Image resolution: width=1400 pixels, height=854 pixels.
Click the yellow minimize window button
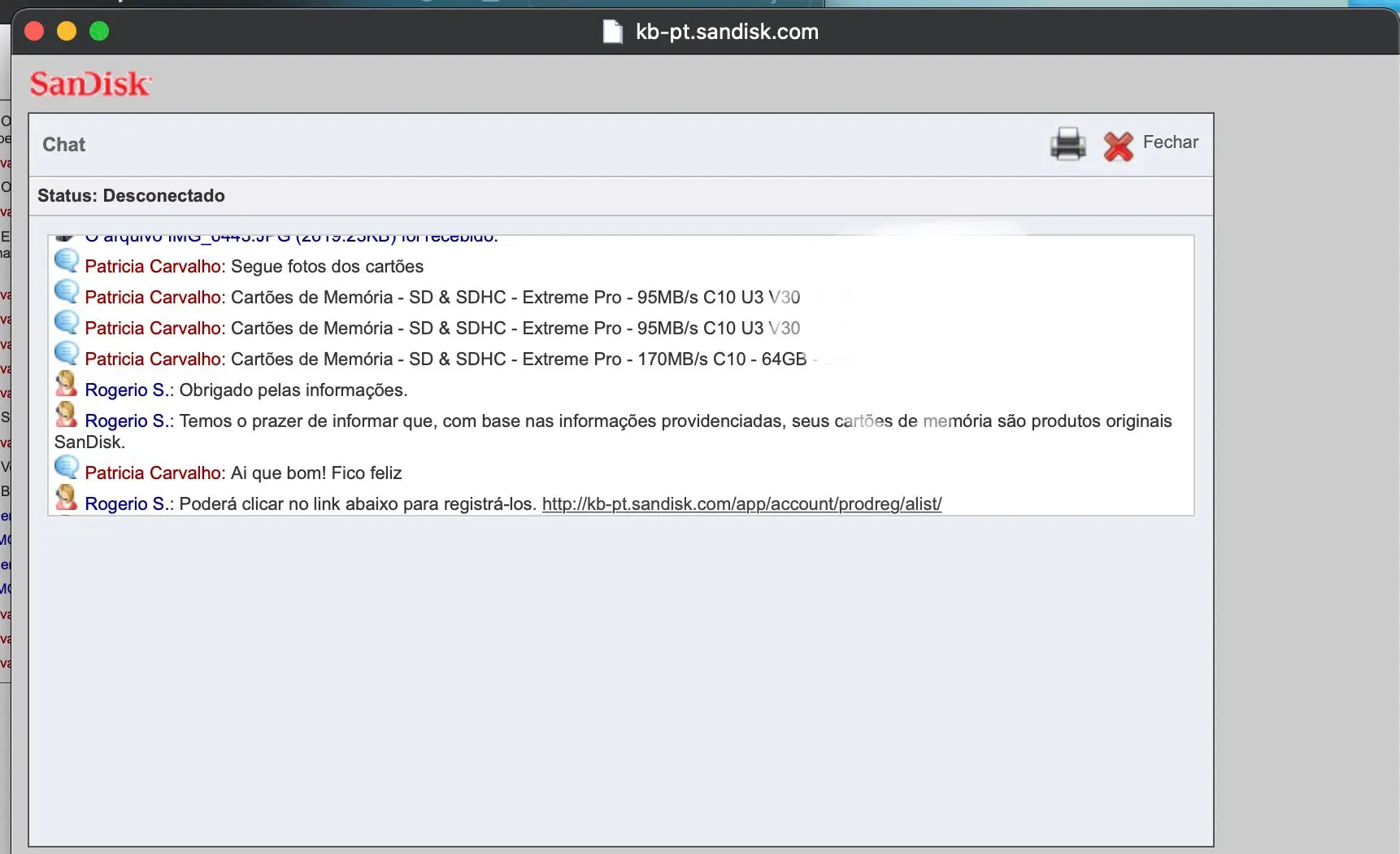coord(67,32)
